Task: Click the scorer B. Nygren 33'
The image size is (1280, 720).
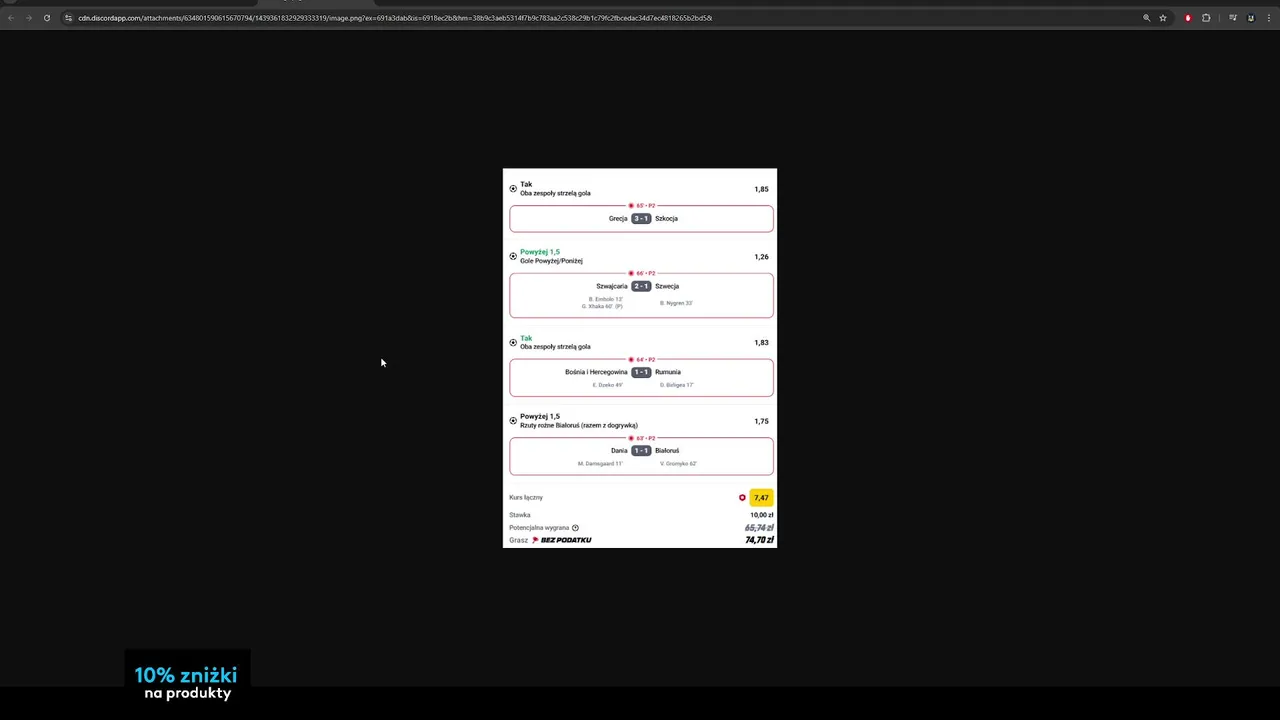Action: click(676, 303)
